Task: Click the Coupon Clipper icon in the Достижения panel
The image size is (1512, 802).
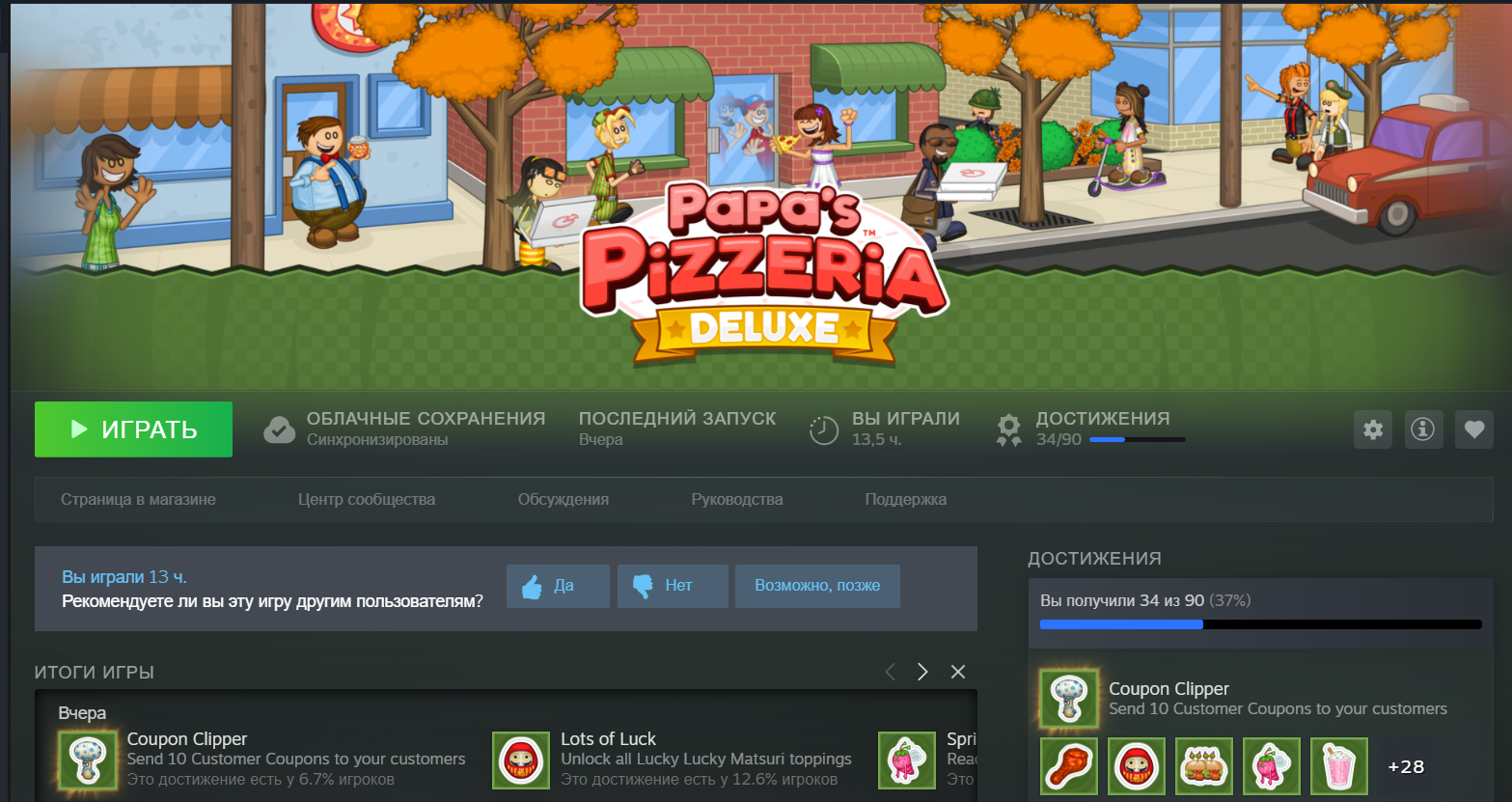Action: [1069, 698]
